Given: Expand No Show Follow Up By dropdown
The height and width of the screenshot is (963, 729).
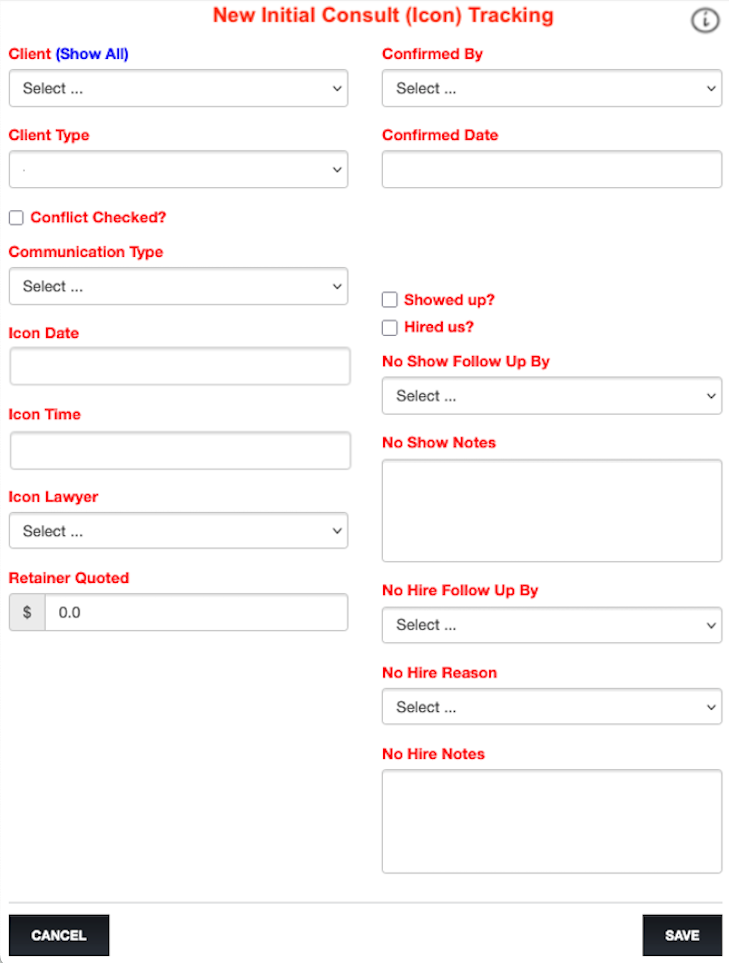Looking at the screenshot, I should coord(551,396).
